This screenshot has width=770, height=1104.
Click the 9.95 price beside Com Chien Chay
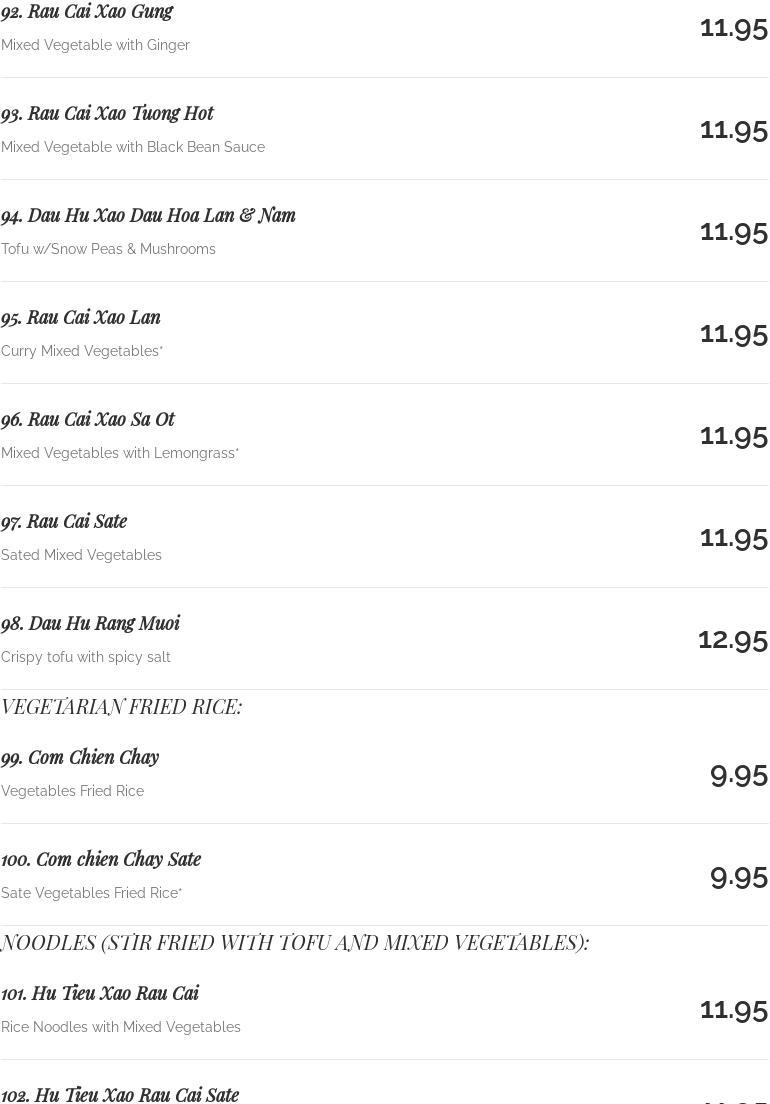point(738,774)
